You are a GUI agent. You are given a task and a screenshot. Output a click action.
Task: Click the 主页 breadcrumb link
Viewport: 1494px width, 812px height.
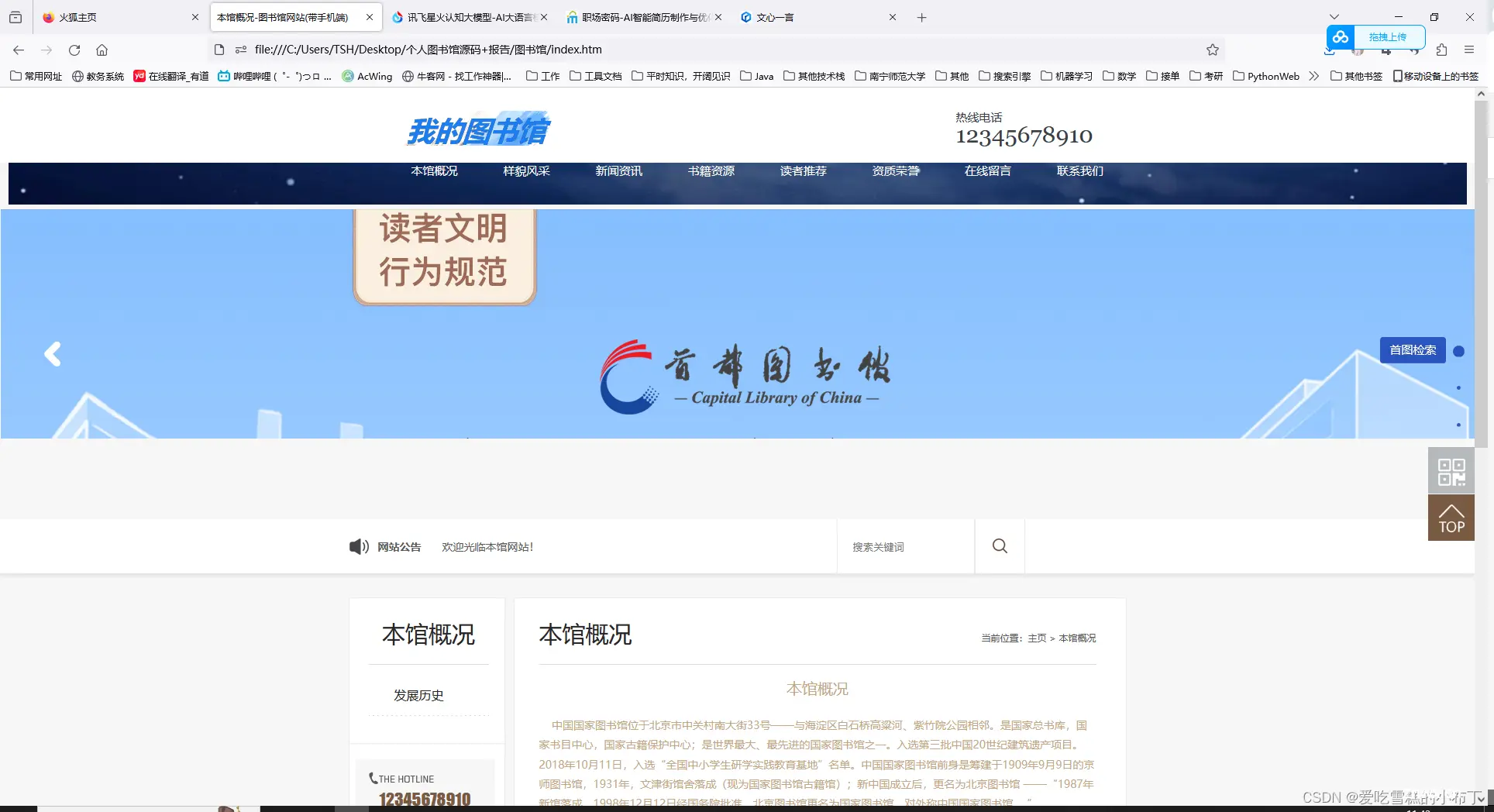[x=1037, y=638]
